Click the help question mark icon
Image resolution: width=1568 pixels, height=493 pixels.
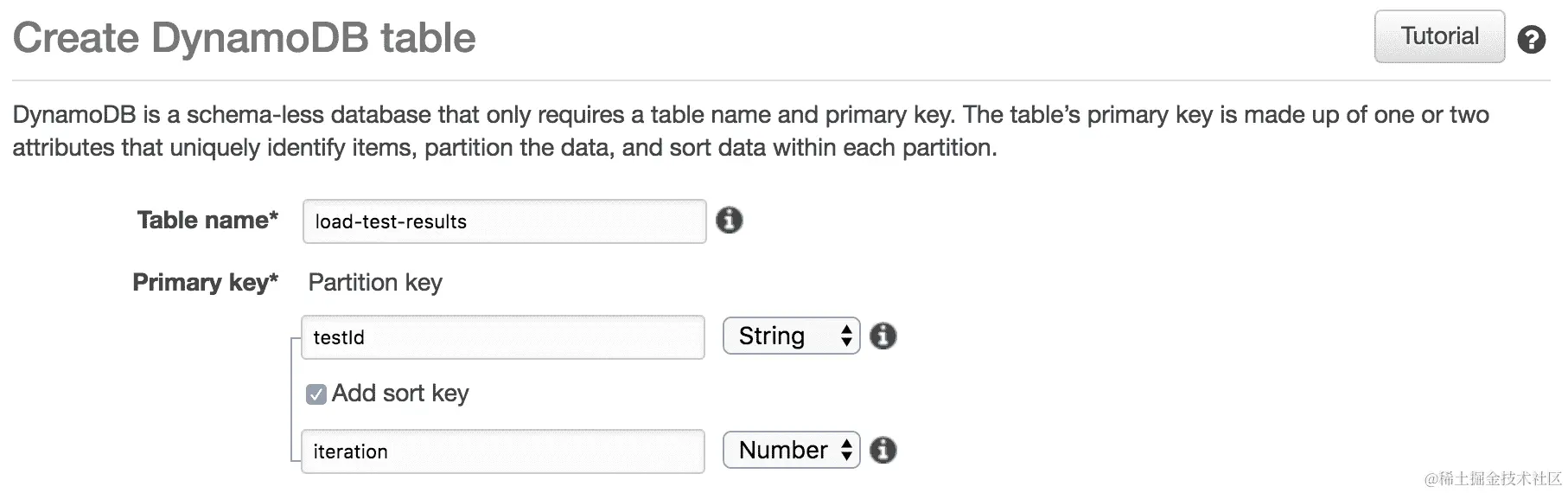click(1531, 39)
